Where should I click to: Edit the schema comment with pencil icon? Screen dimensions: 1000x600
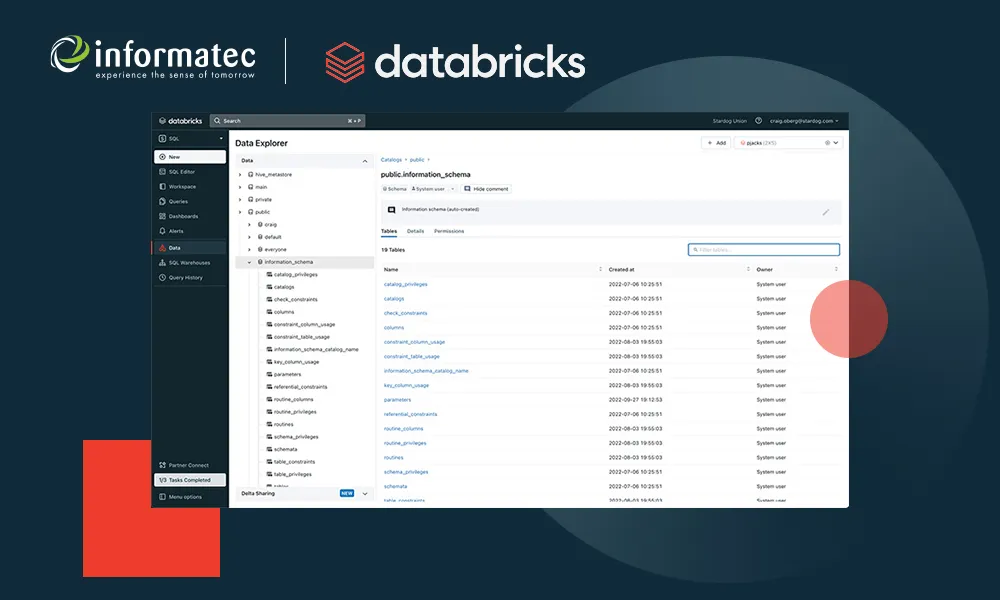click(826, 212)
